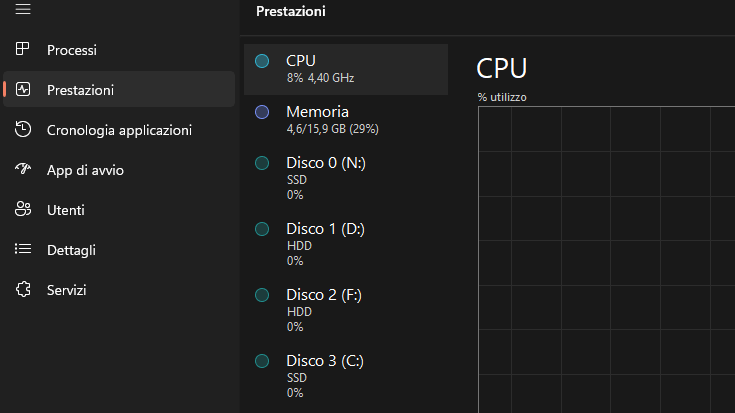Click the teal circle next to CPU

pyautogui.click(x=262, y=61)
